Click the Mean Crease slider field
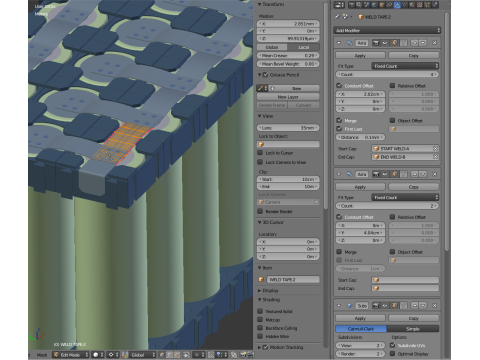480x360 pixels. (x=288, y=56)
